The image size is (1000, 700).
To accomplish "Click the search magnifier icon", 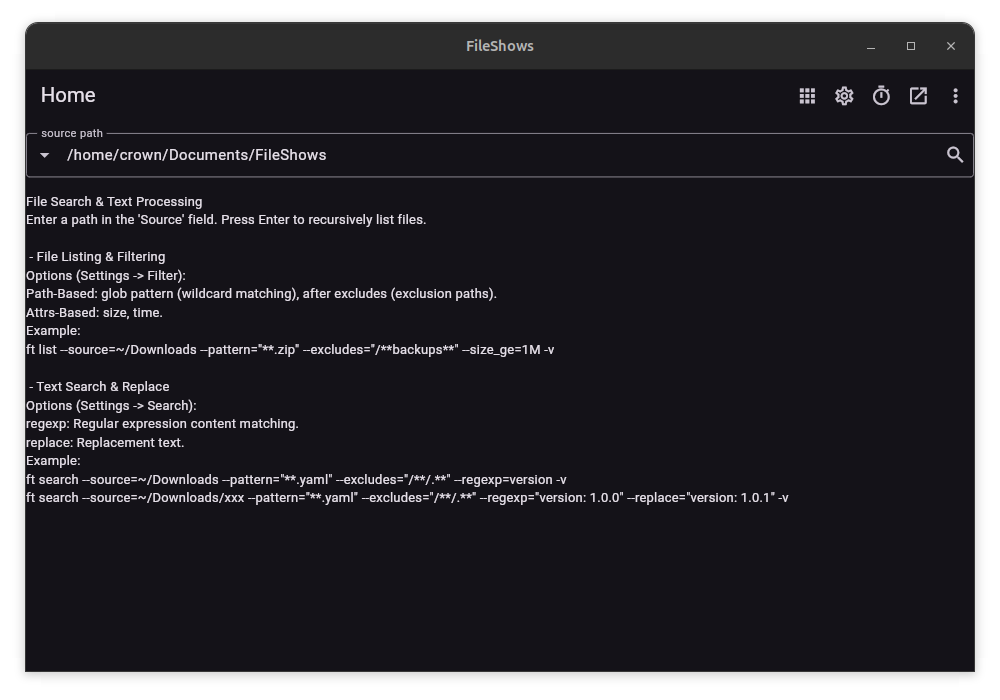I will (953, 154).
